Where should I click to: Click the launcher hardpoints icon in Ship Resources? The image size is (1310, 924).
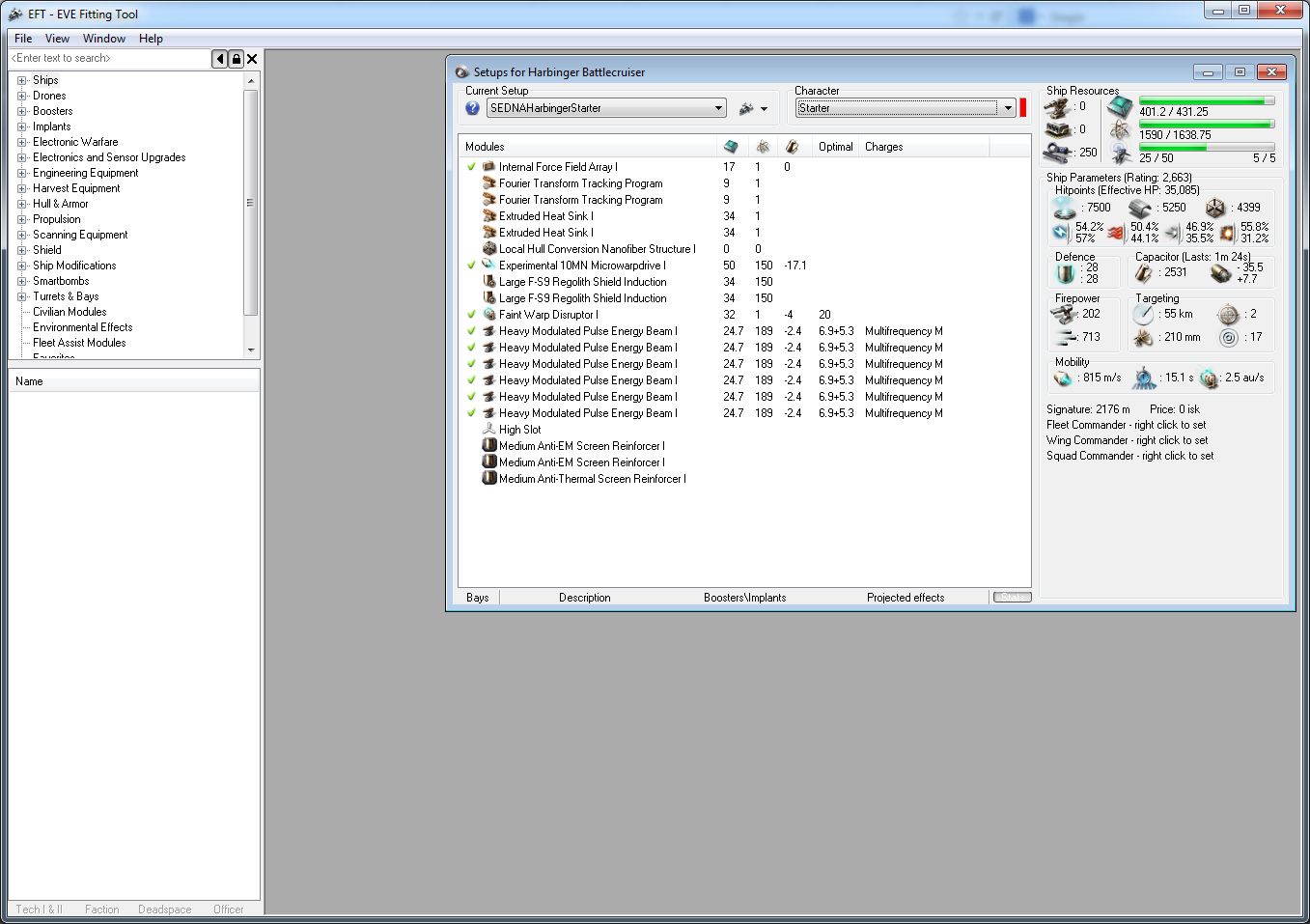[x=1059, y=129]
